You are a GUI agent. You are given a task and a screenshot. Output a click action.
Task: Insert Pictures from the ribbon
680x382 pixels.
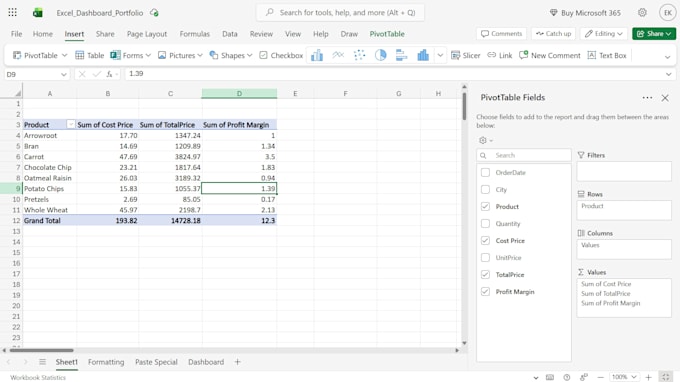pyautogui.click(x=176, y=55)
